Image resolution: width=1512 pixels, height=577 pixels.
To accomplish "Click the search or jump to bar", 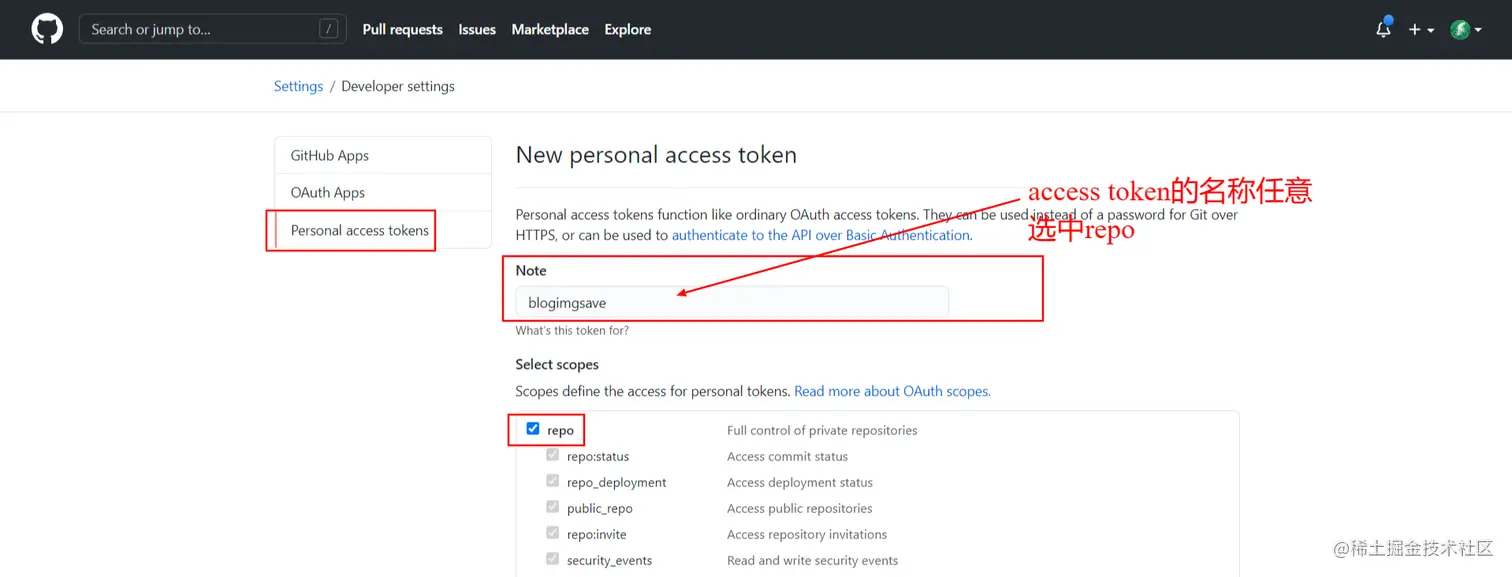I will (x=211, y=29).
